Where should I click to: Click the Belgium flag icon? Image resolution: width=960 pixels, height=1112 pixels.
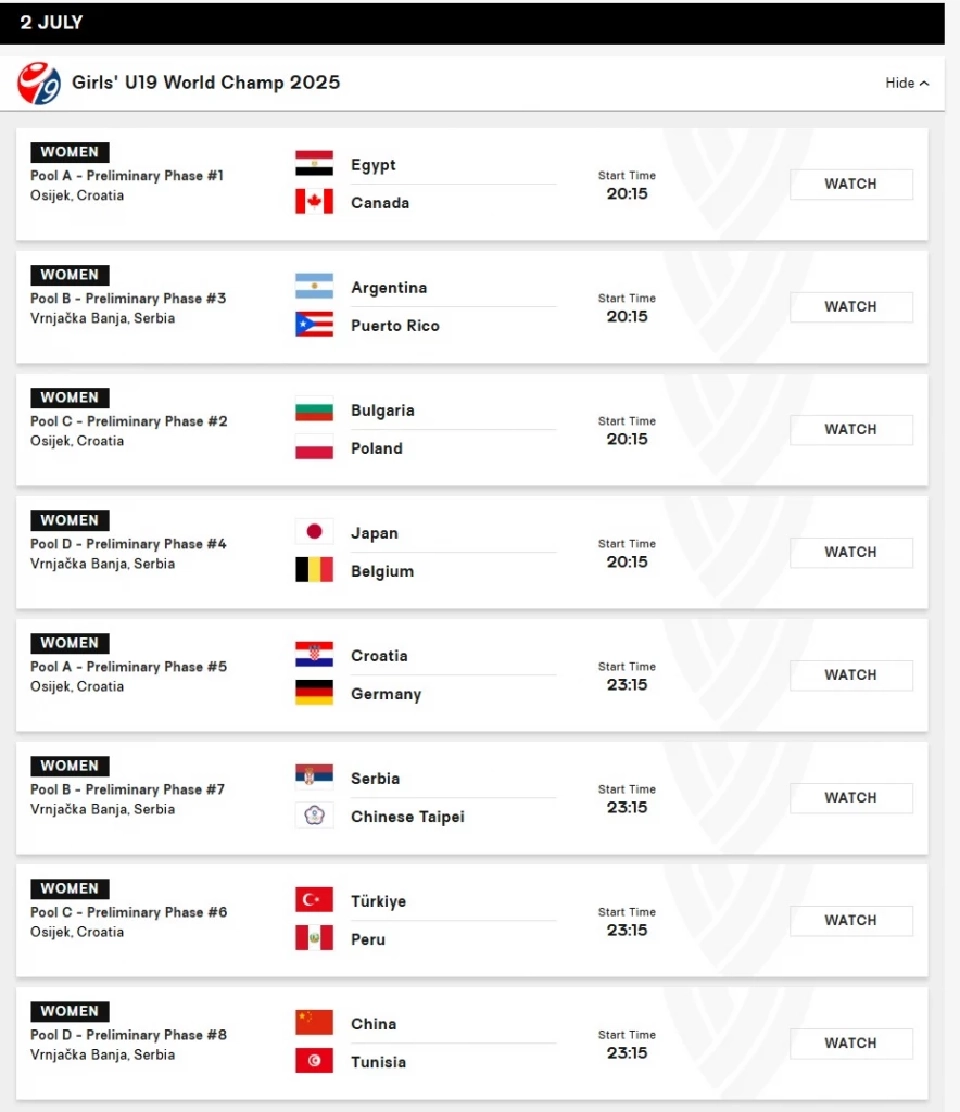[x=313, y=568]
